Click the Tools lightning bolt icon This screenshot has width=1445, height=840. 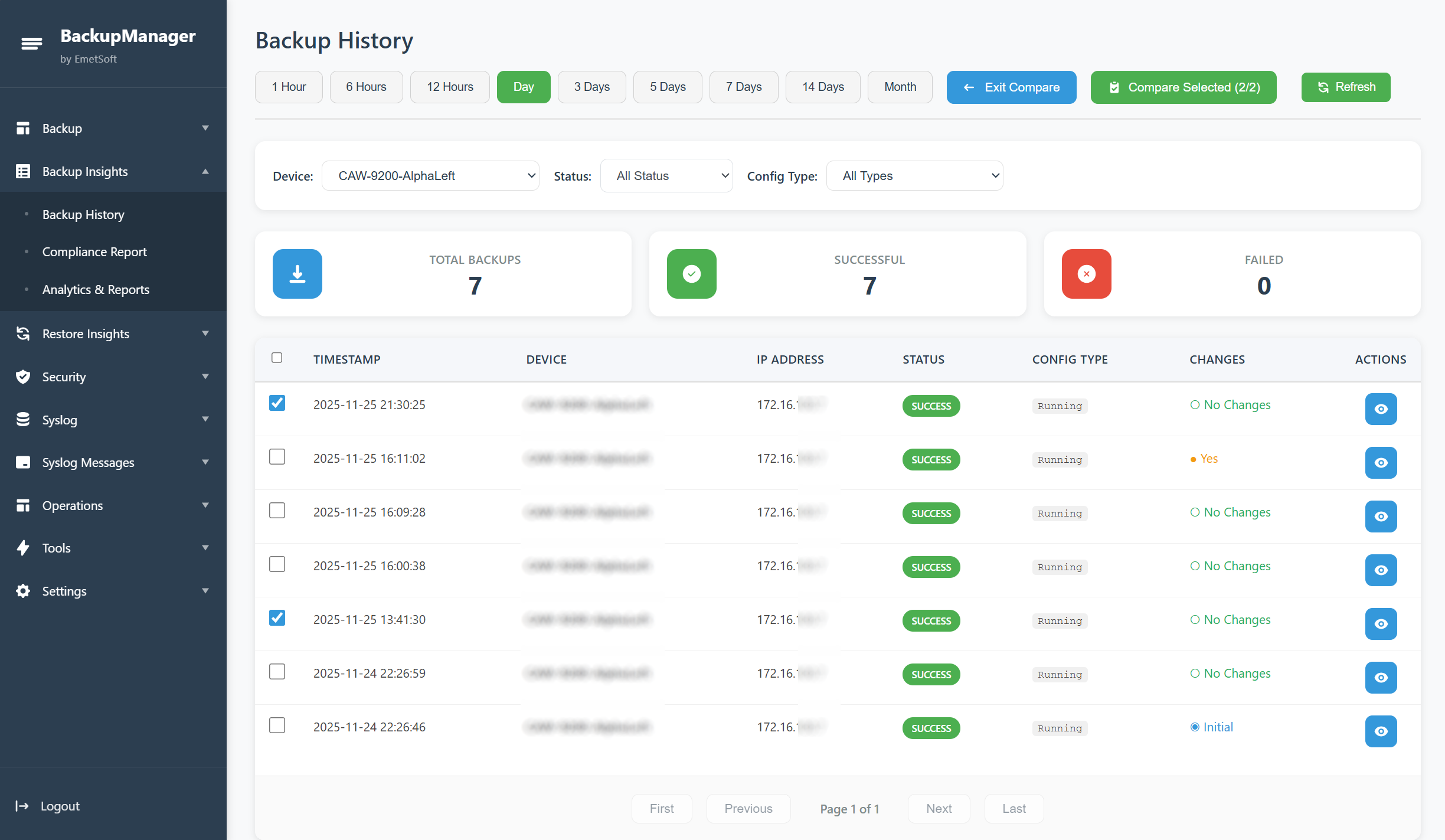23,548
